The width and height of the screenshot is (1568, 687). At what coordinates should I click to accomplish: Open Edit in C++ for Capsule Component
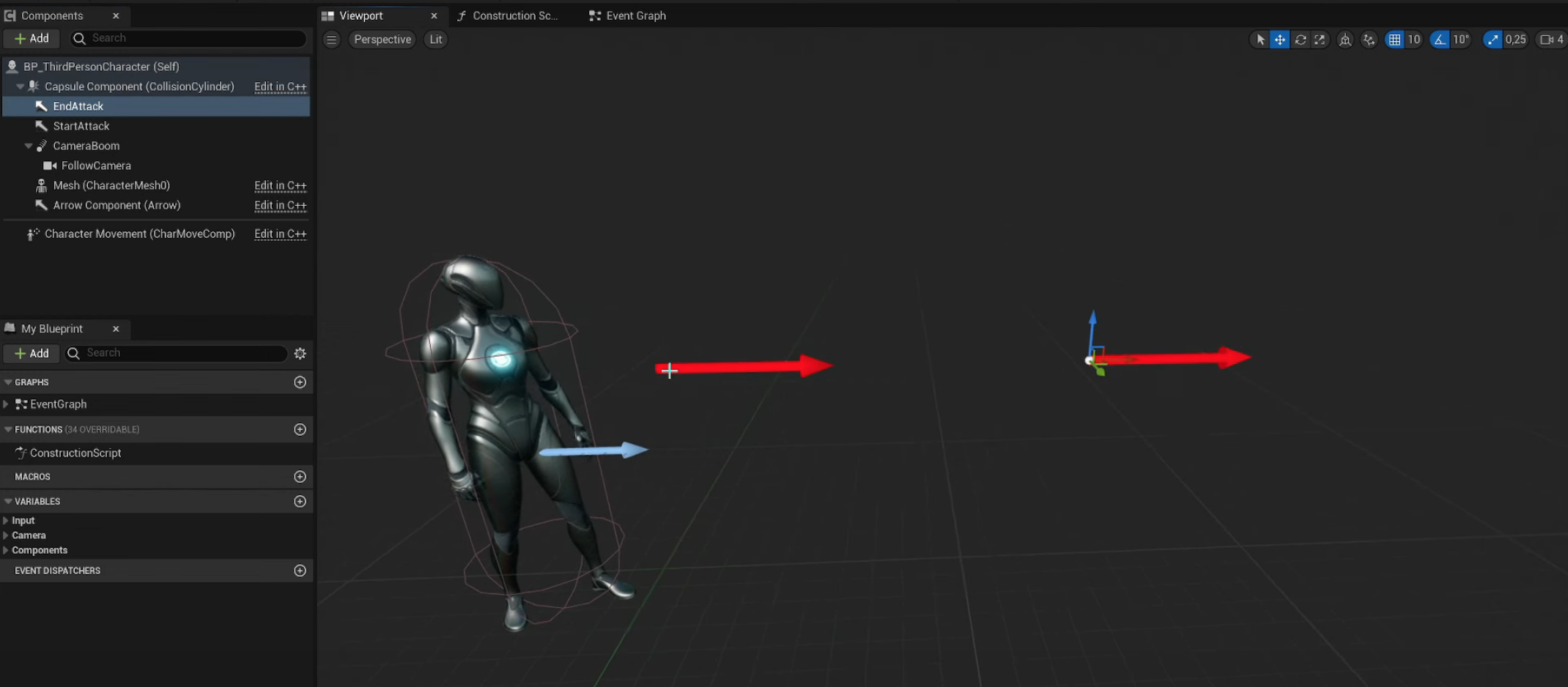280,86
